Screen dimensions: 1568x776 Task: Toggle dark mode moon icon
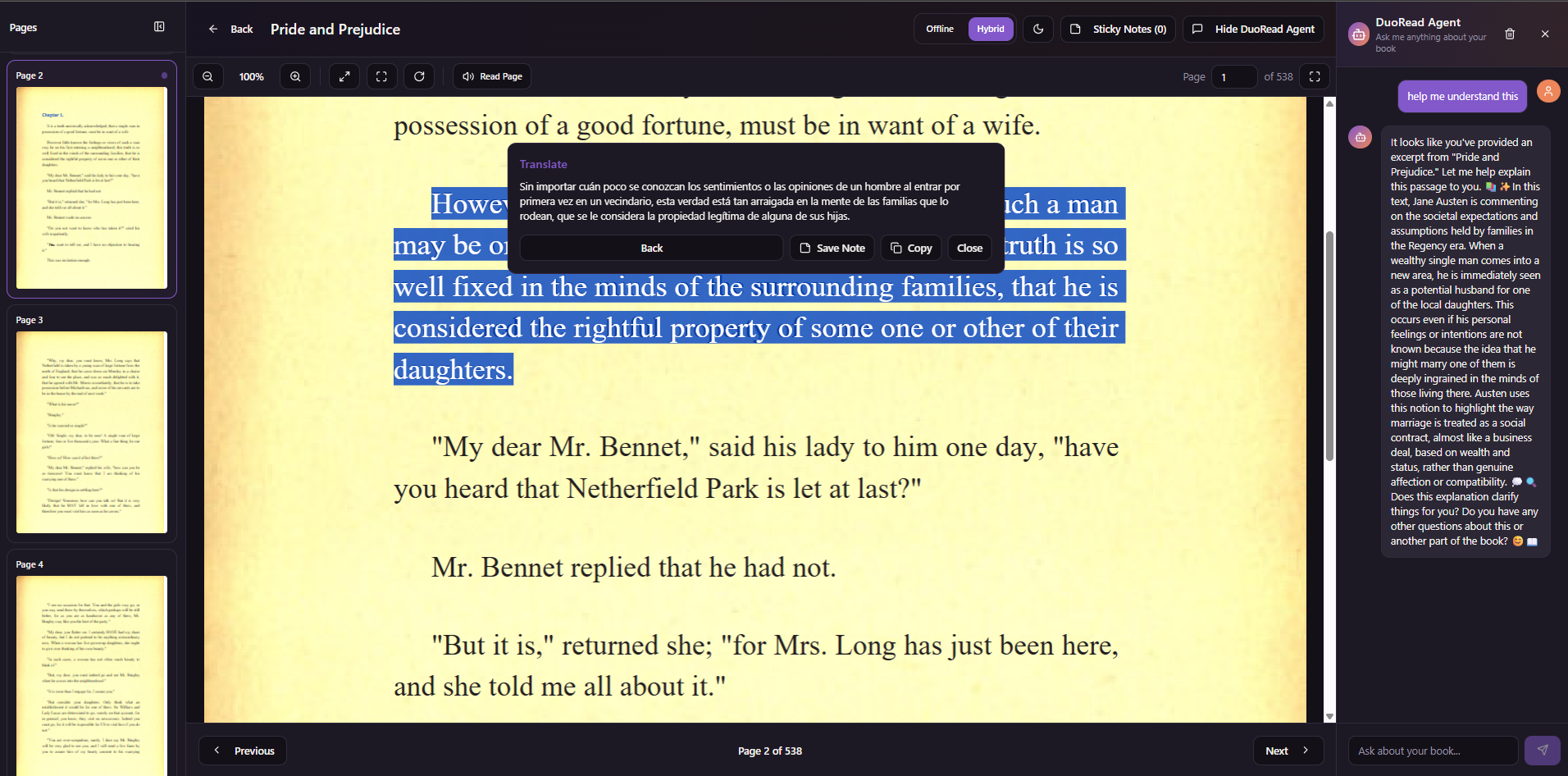[x=1038, y=29]
